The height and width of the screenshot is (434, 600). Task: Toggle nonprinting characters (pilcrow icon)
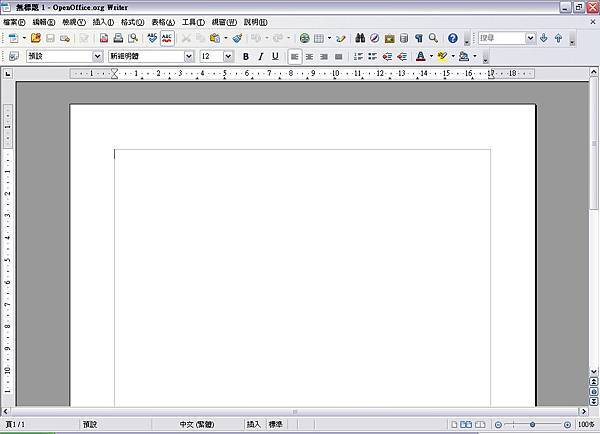[x=419, y=38]
